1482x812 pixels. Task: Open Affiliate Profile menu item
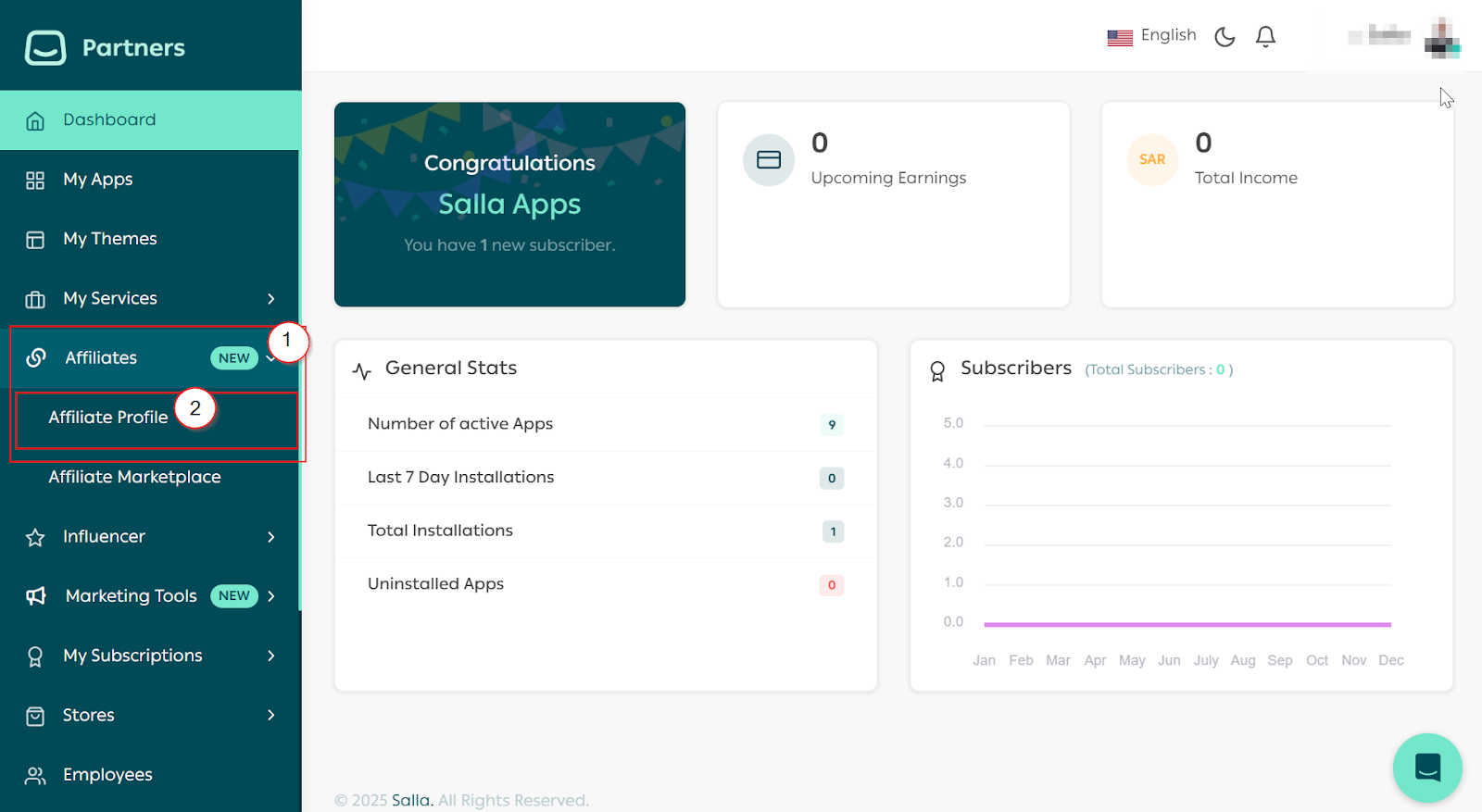(108, 418)
